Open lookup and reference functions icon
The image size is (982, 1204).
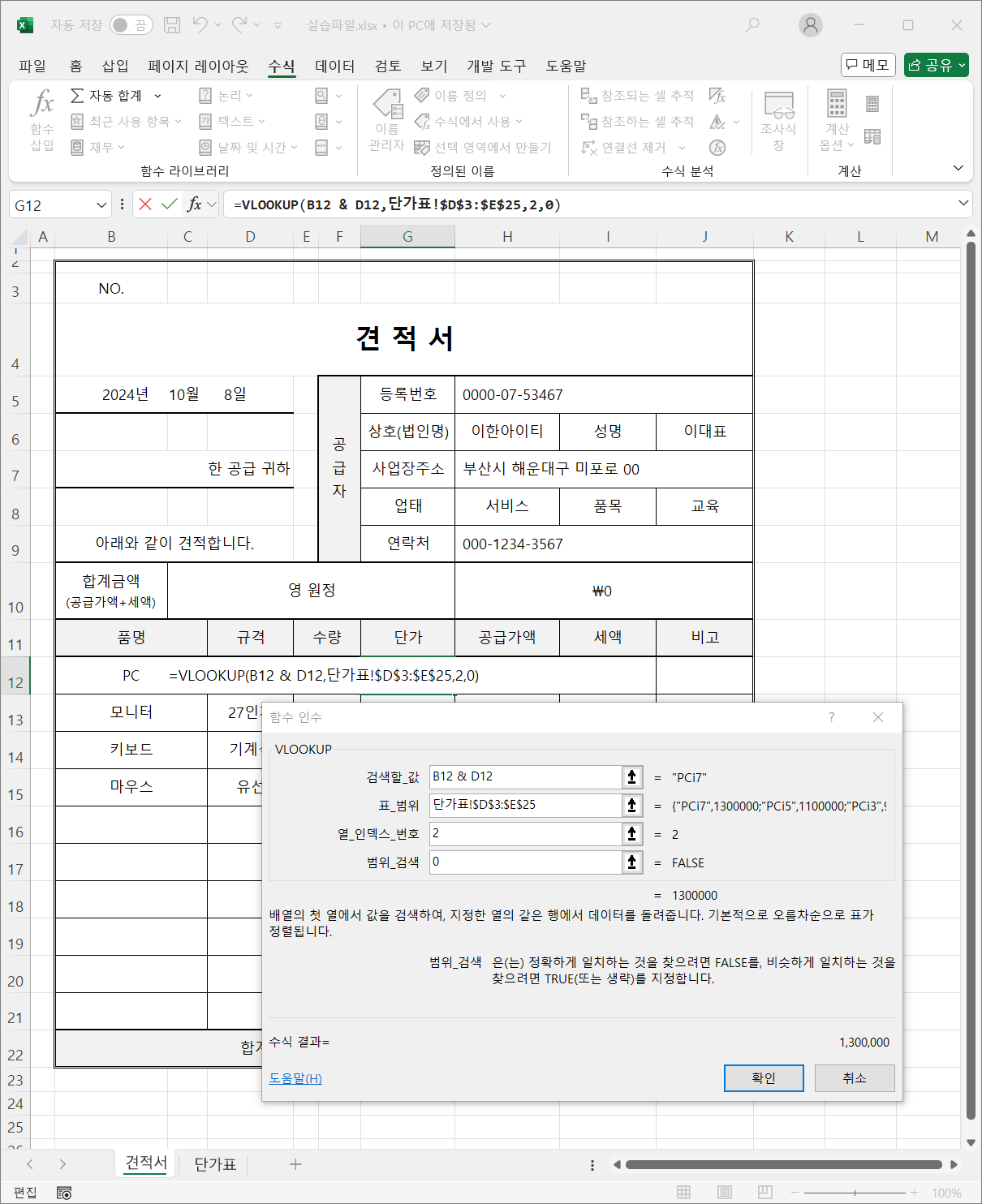tap(322, 96)
